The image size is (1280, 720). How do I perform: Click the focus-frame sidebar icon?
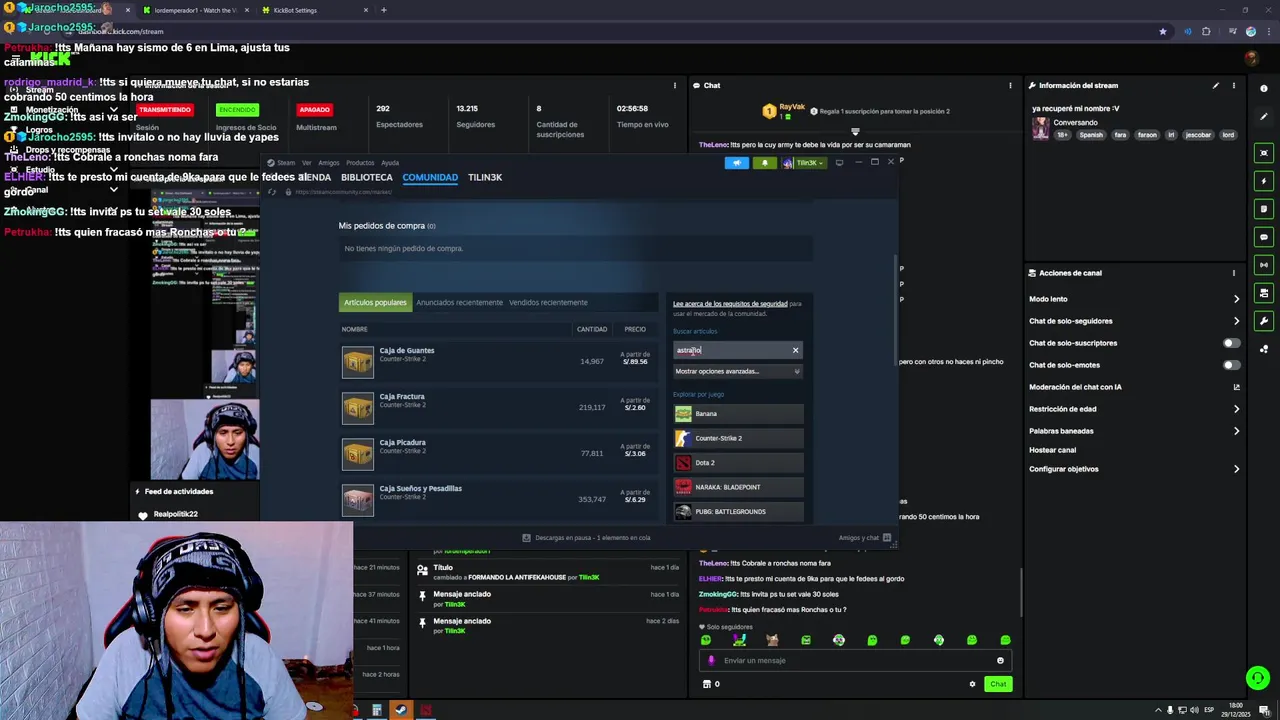(1264, 153)
